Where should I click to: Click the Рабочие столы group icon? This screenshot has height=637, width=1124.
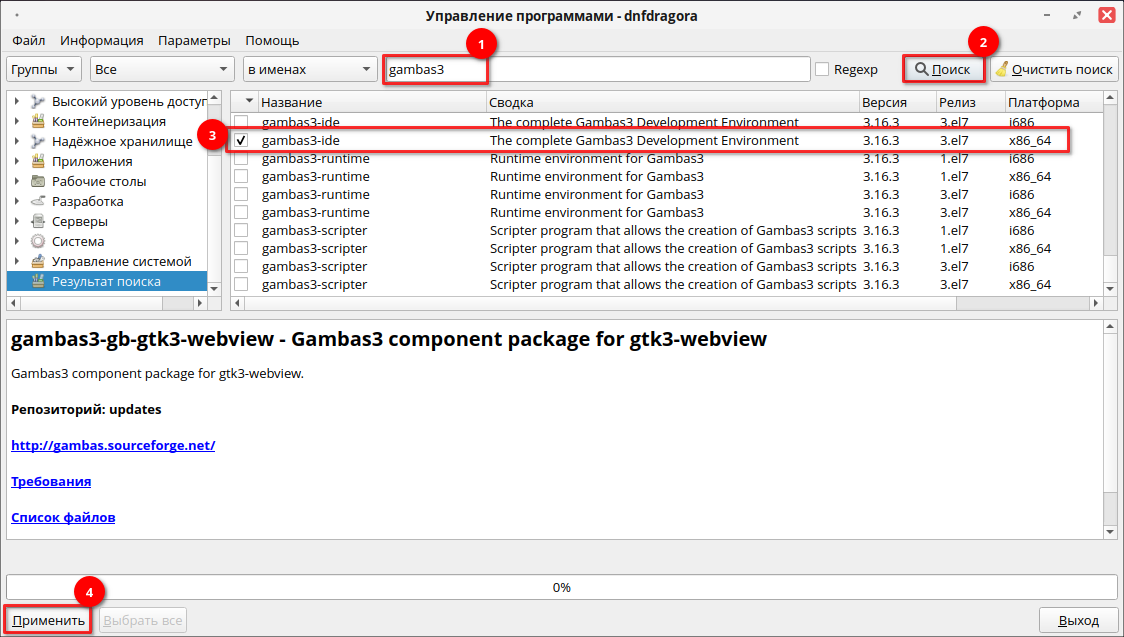click(39, 182)
